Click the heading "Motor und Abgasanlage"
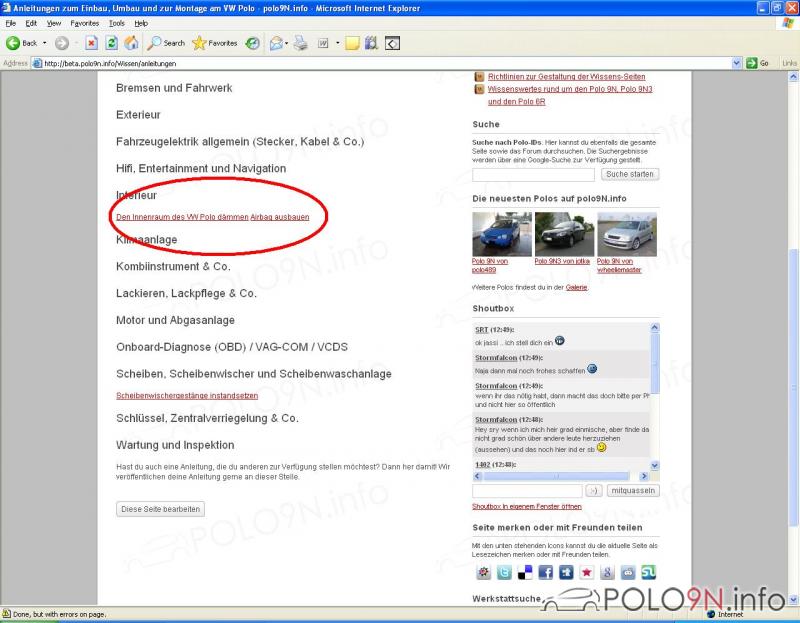Screen dimensions: 800x623 pyautogui.click(x=176, y=320)
